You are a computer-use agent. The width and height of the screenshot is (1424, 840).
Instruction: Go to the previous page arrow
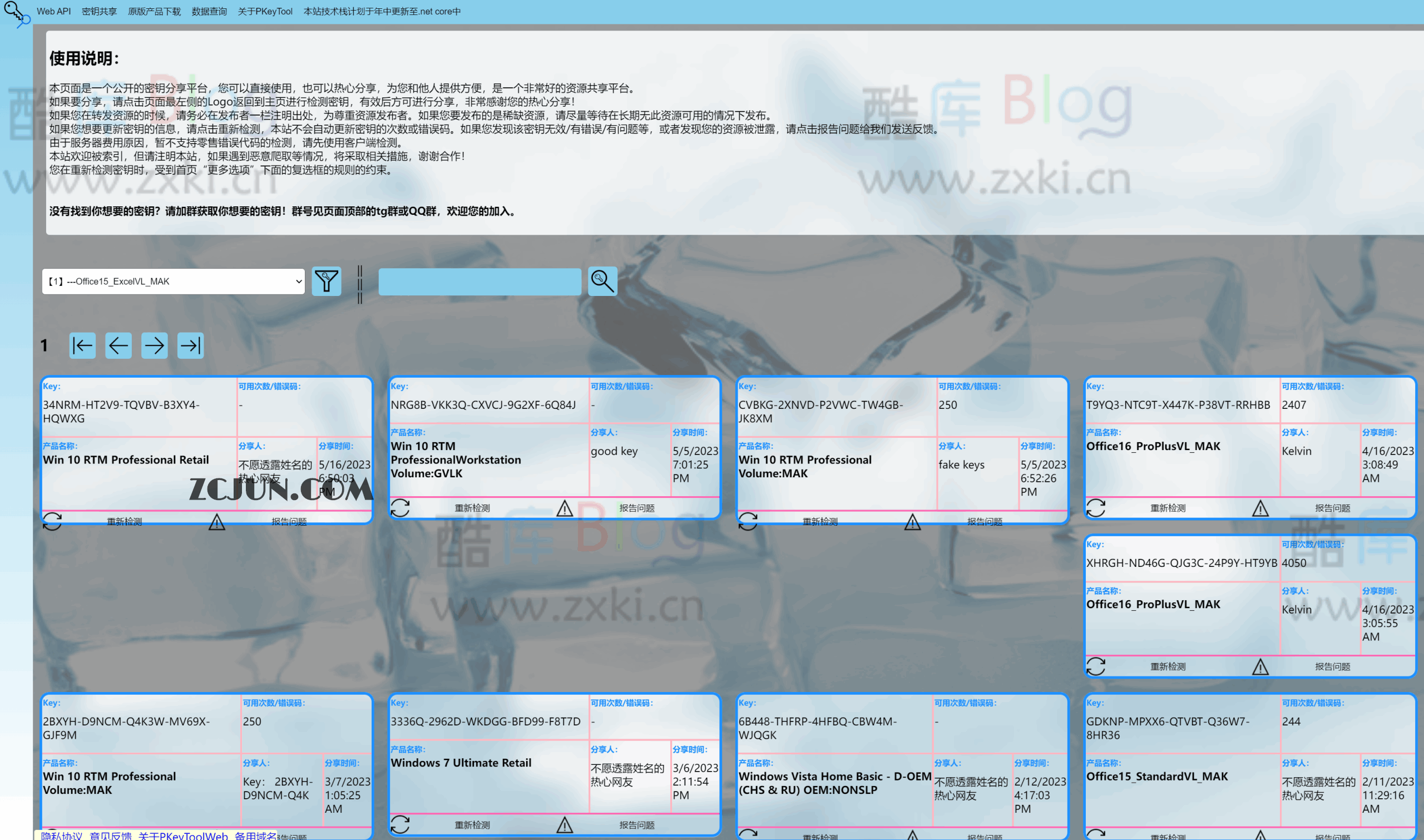pyautogui.click(x=118, y=345)
